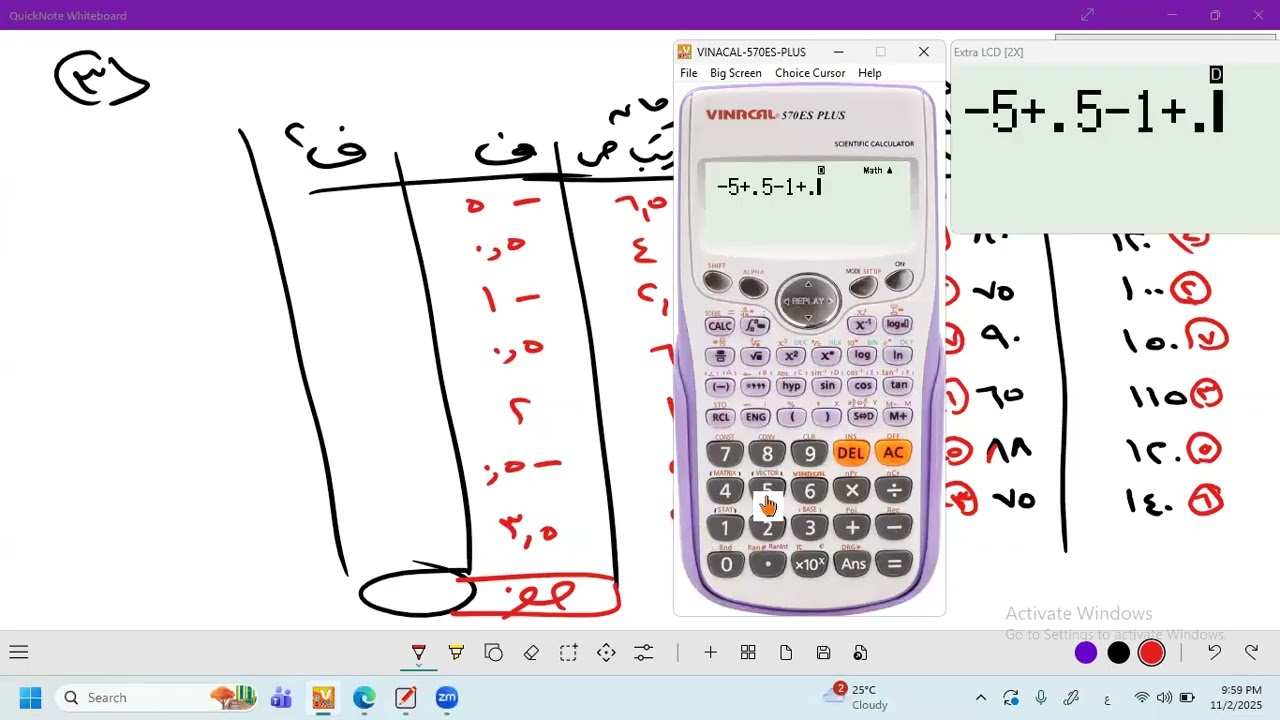This screenshot has height=720, width=1280.
Task: Tap the orange DEL key
Action: click(x=850, y=453)
